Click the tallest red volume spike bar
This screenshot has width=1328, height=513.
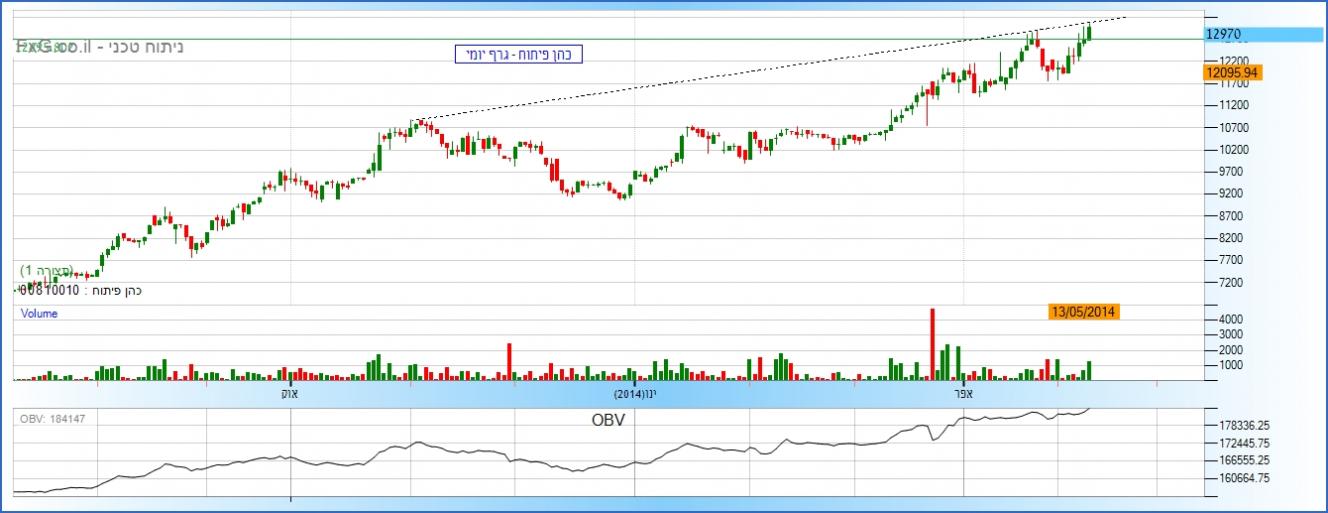[x=932, y=343]
